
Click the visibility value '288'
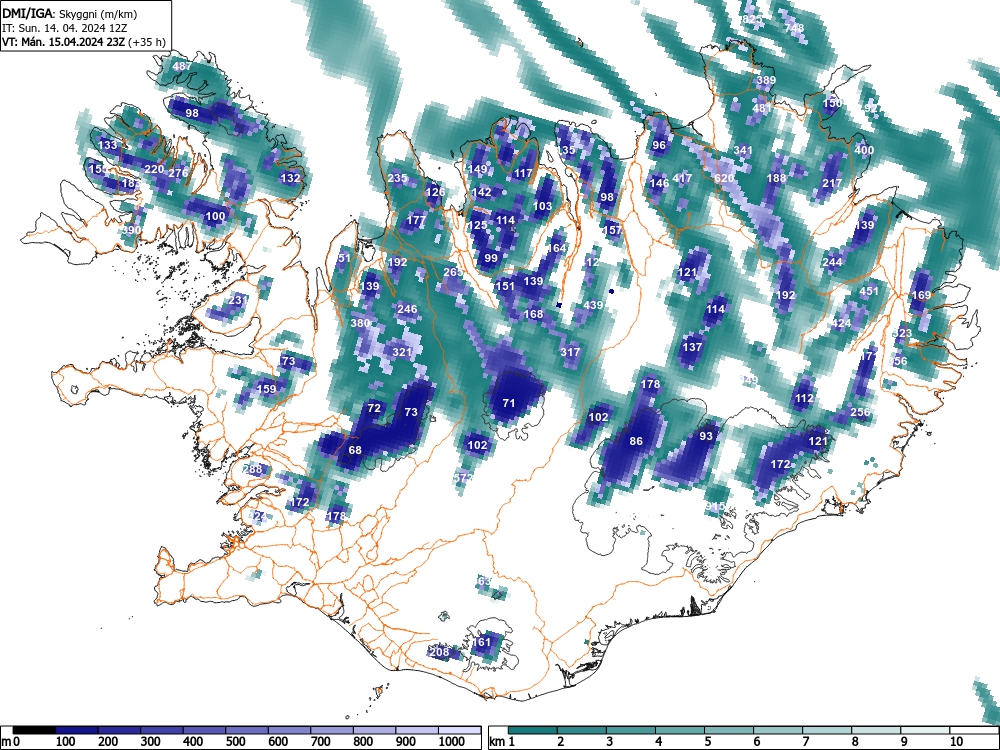(x=253, y=469)
